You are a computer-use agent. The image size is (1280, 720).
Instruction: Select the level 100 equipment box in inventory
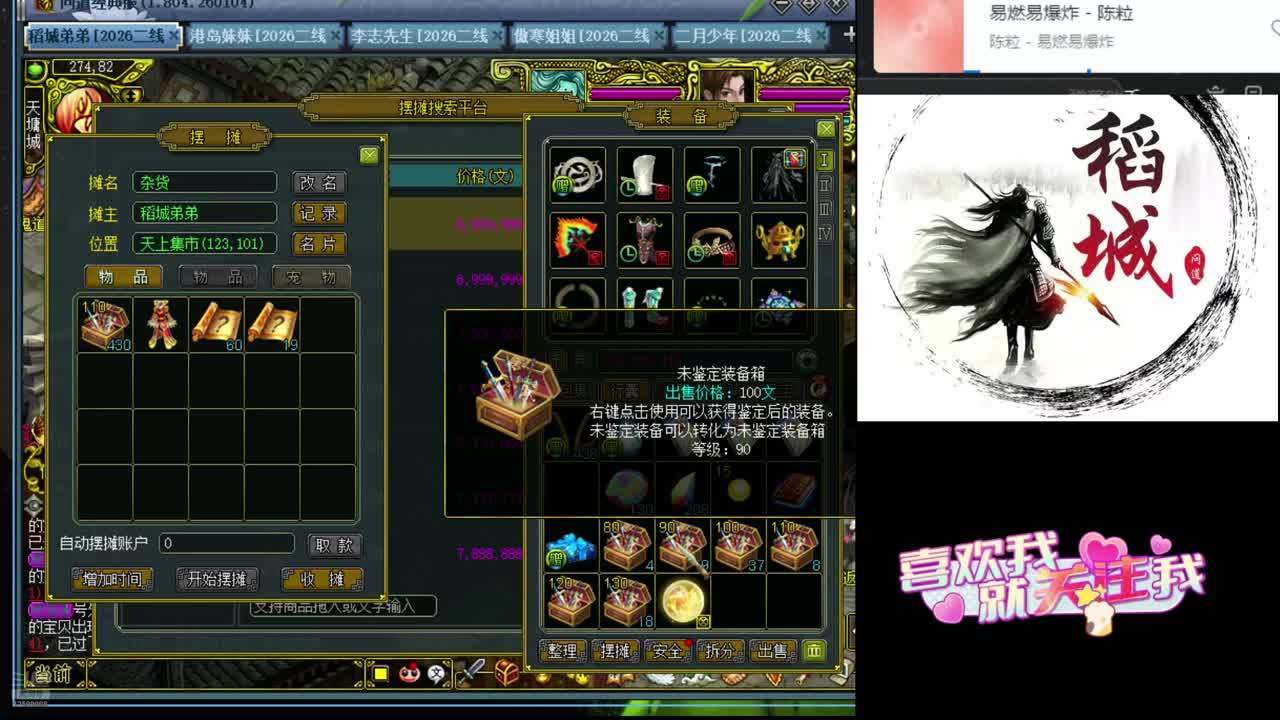[739, 546]
